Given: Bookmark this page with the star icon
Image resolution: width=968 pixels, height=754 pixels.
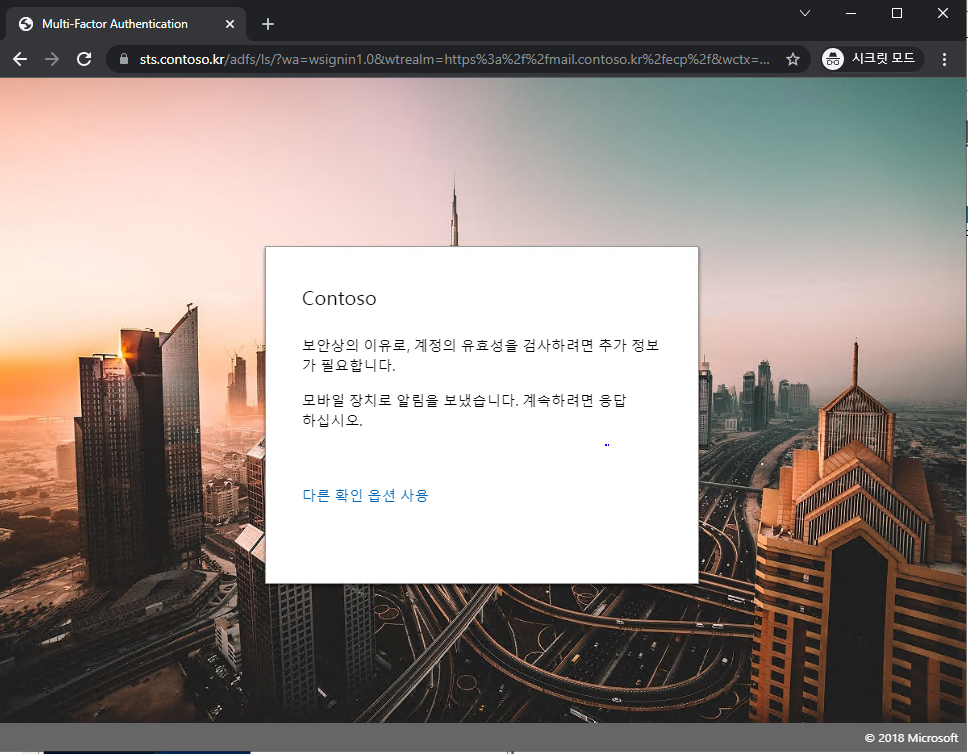Looking at the screenshot, I should click(x=793, y=59).
